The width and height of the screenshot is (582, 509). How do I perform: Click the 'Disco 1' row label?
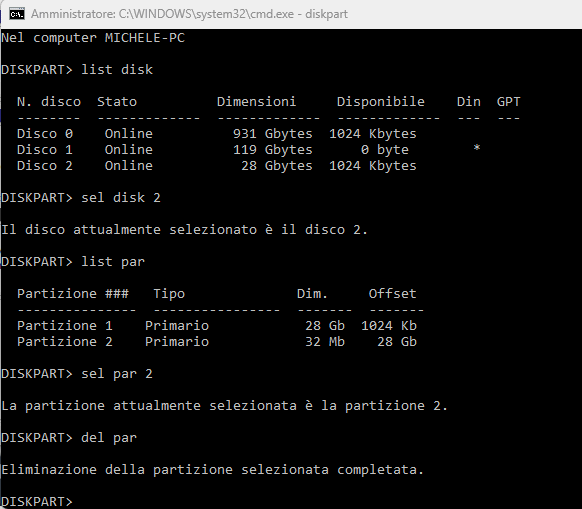click(x=45, y=149)
